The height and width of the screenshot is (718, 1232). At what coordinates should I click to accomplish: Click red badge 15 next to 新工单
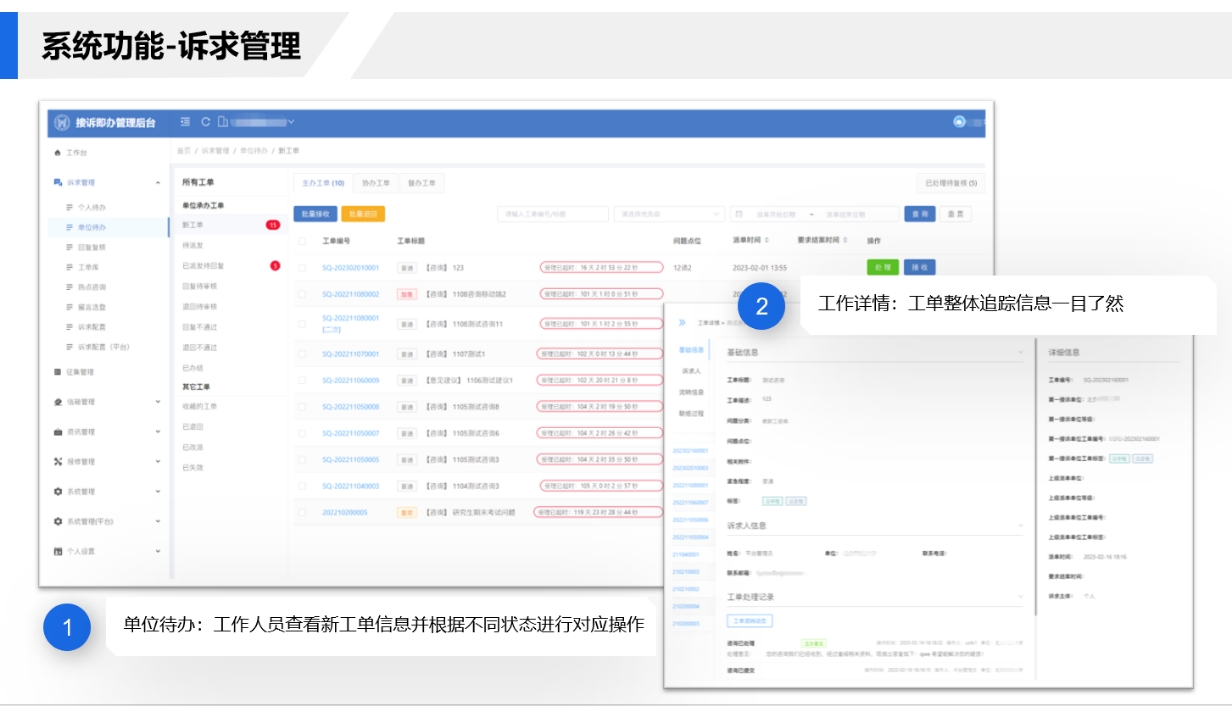272,225
